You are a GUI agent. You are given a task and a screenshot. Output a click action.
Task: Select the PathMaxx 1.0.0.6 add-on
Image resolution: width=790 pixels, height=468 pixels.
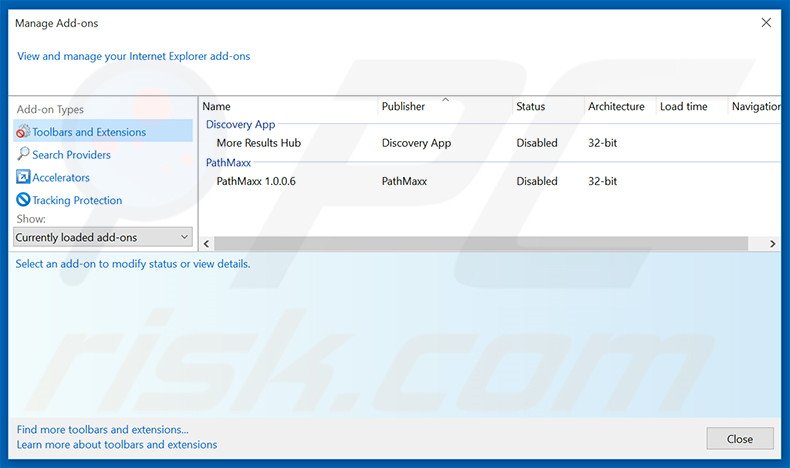tap(256, 181)
